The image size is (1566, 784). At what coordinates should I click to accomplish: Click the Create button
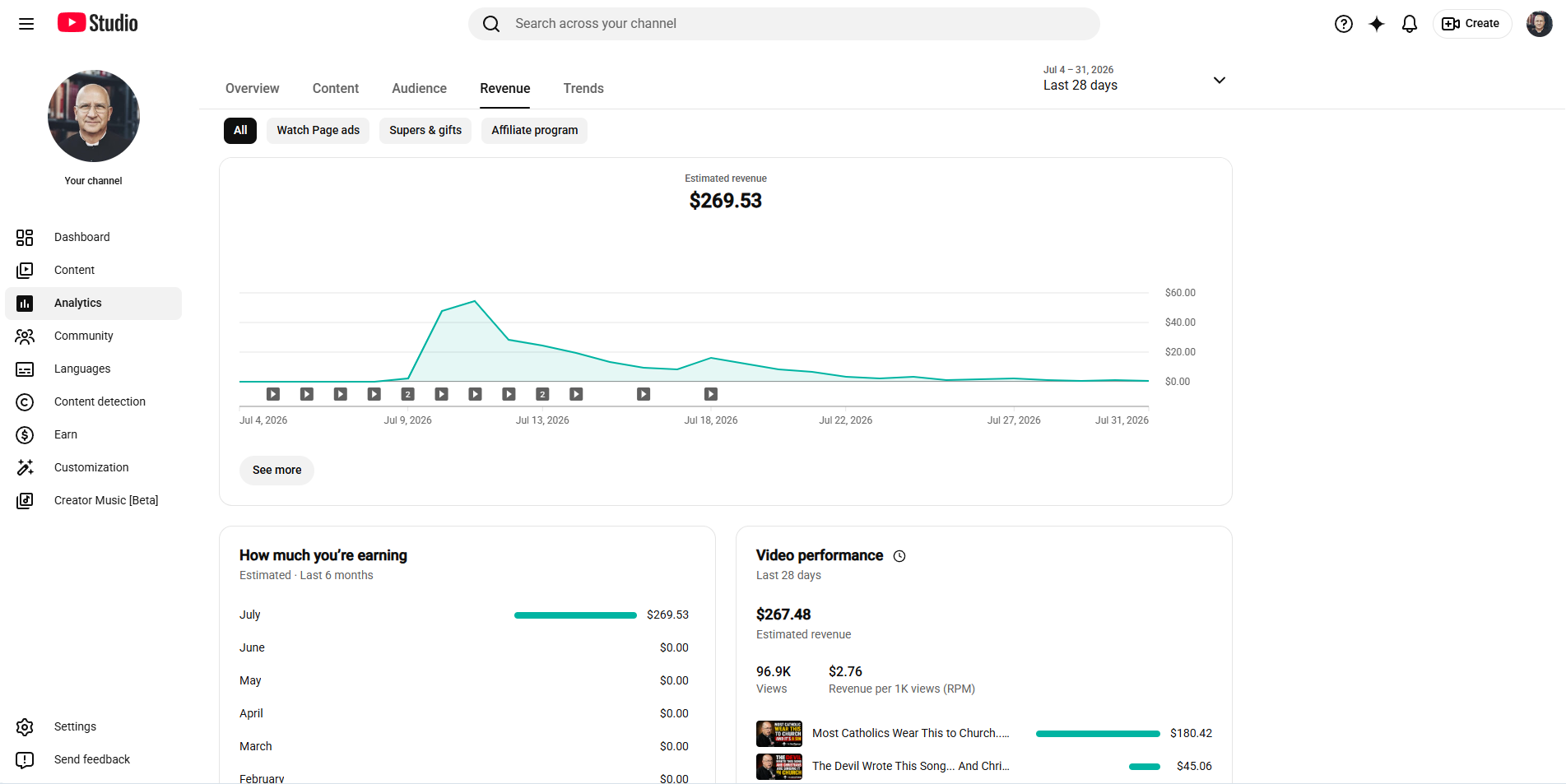click(1471, 24)
